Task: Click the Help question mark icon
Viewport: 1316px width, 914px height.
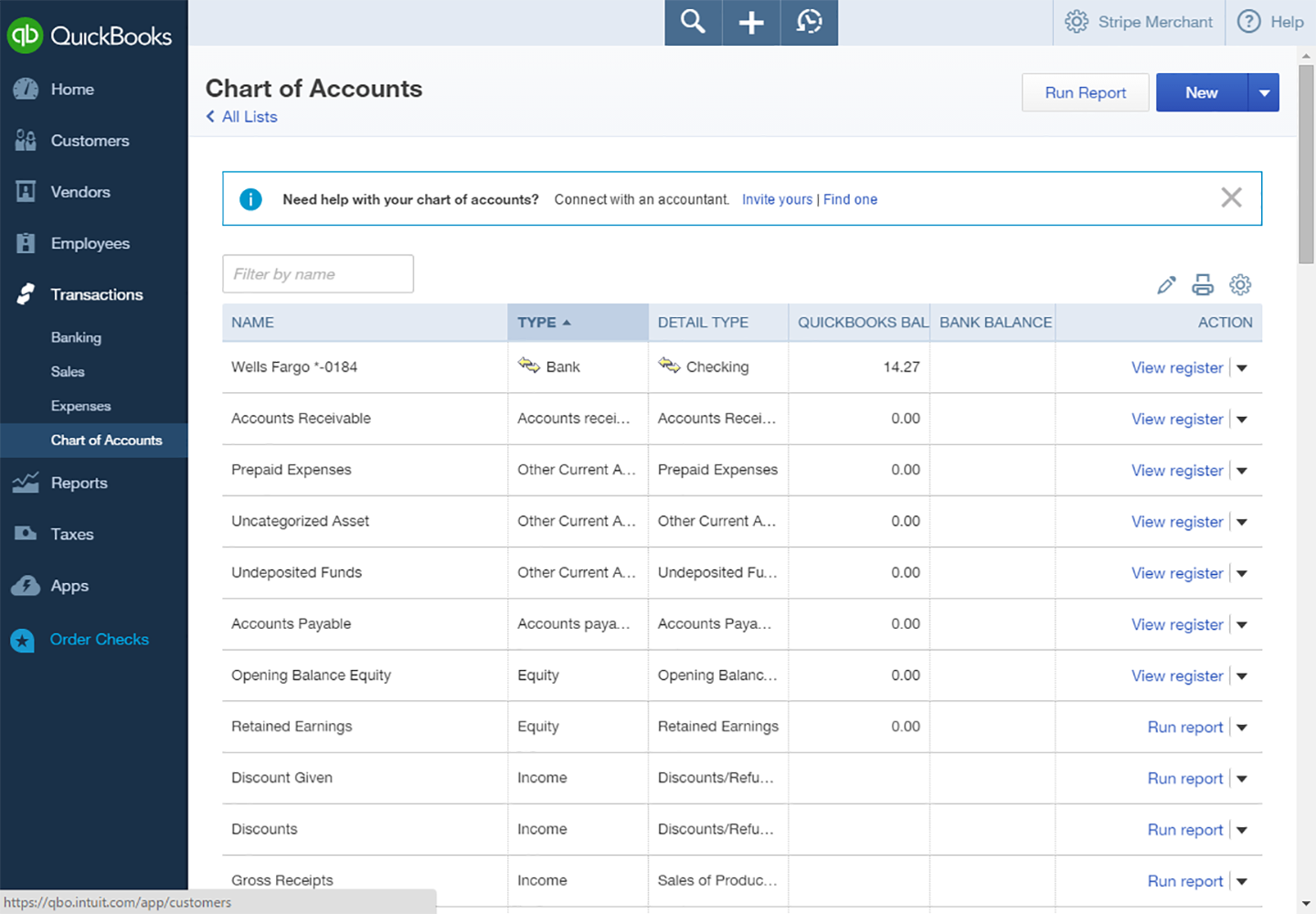Action: 1248,22
